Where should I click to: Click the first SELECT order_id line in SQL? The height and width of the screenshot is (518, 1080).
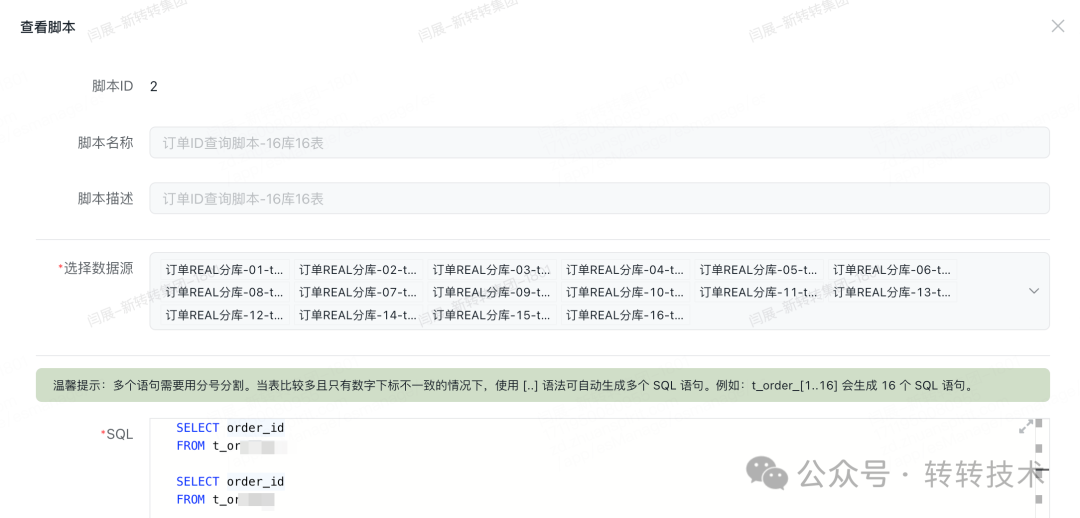[230, 428]
